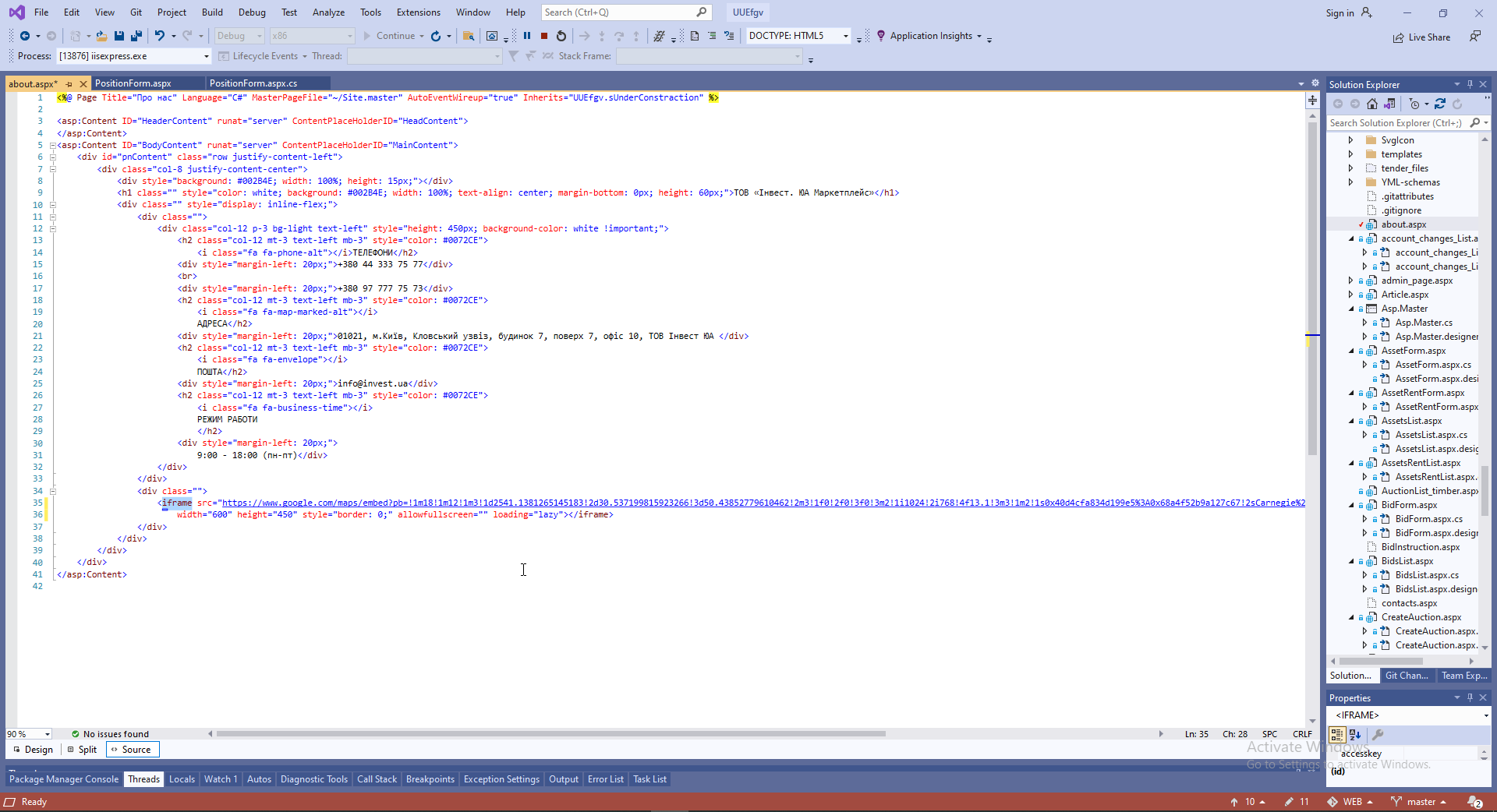1497x812 pixels.
Task: Pin the Properties panel
Action: [x=1470, y=697]
